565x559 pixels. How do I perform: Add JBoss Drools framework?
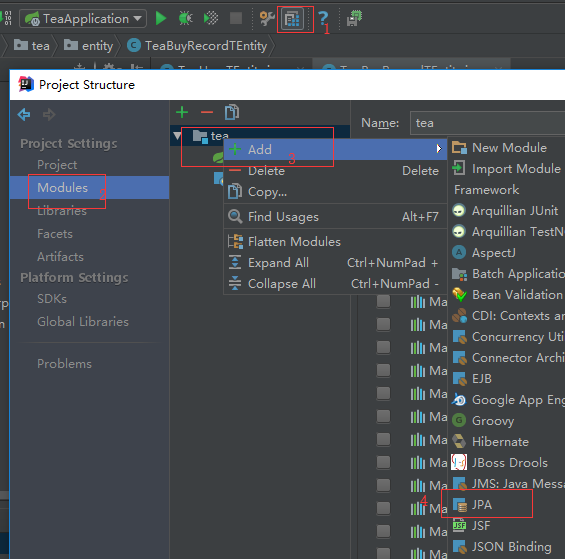(x=507, y=462)
